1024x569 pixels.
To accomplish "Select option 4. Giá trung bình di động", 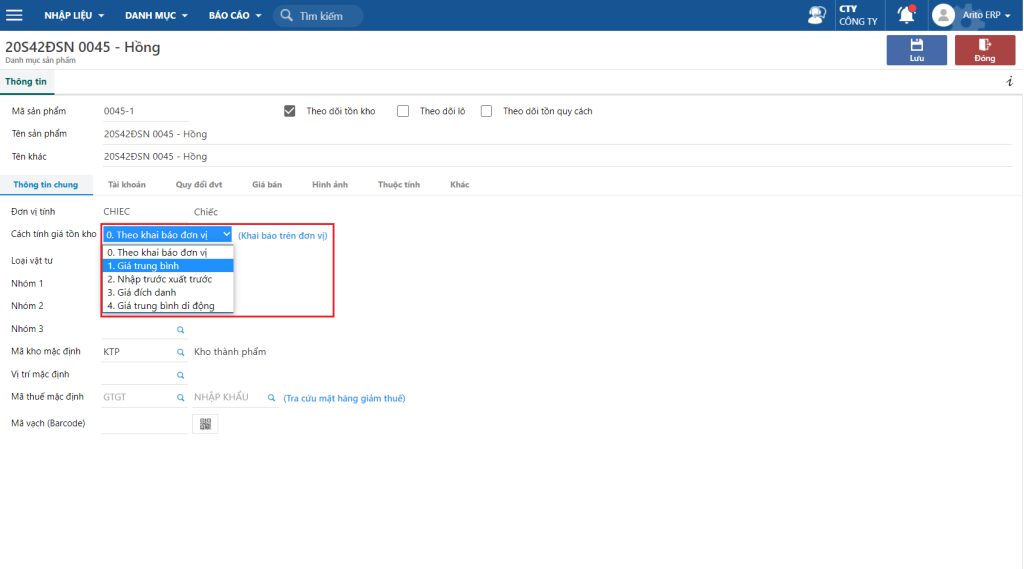I will point(168,306).
